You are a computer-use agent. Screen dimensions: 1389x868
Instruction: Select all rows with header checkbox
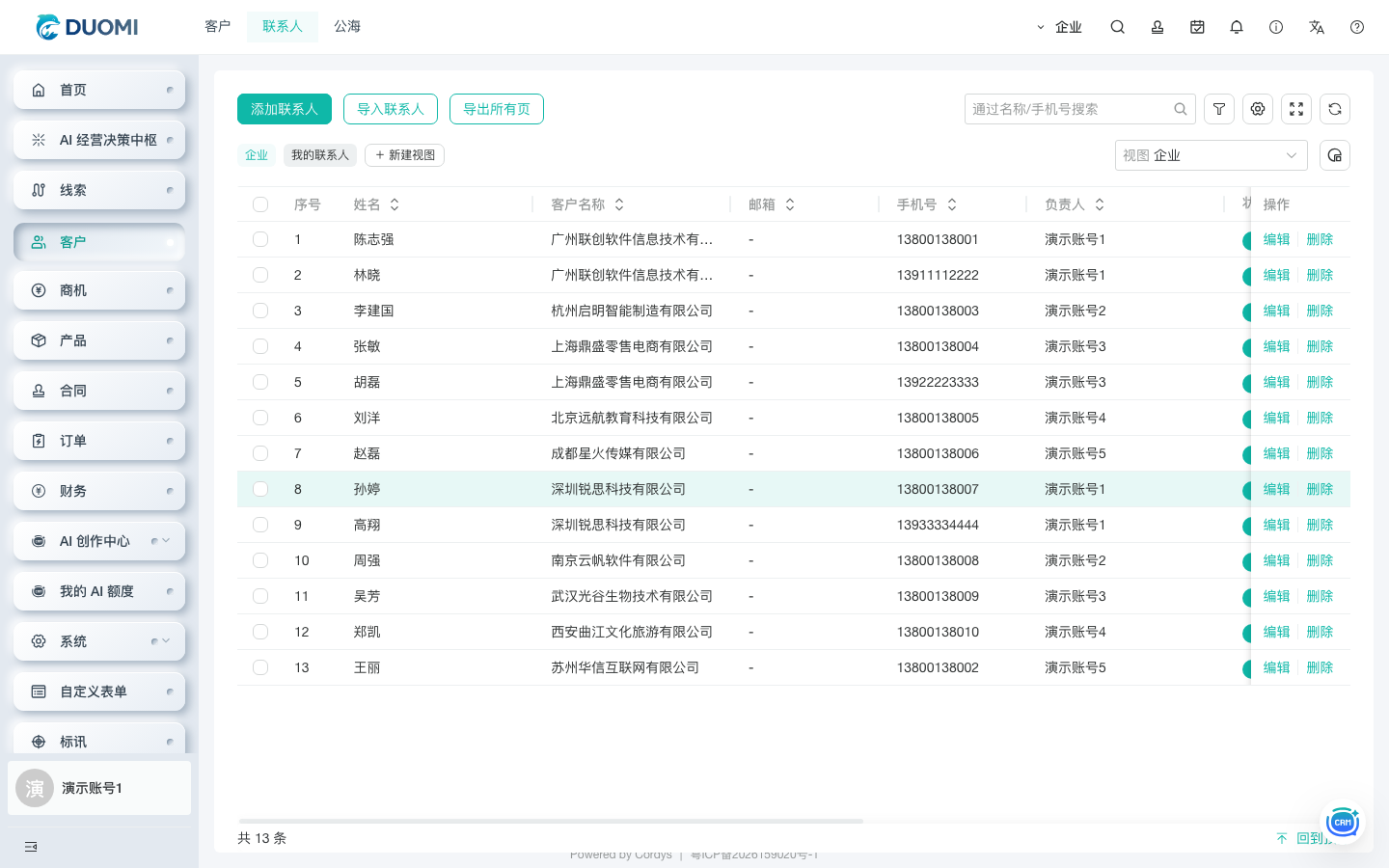(x=260, y=204)
